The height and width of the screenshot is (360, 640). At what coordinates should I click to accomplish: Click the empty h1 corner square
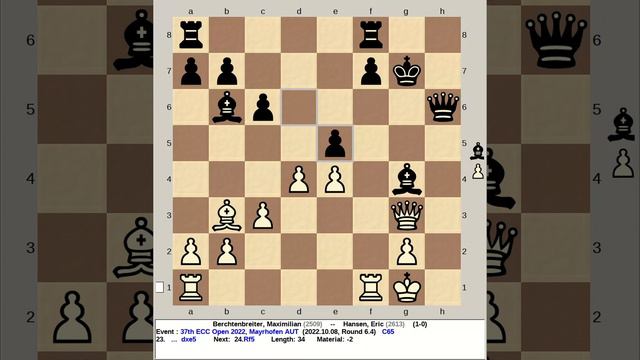click(443, 287)
